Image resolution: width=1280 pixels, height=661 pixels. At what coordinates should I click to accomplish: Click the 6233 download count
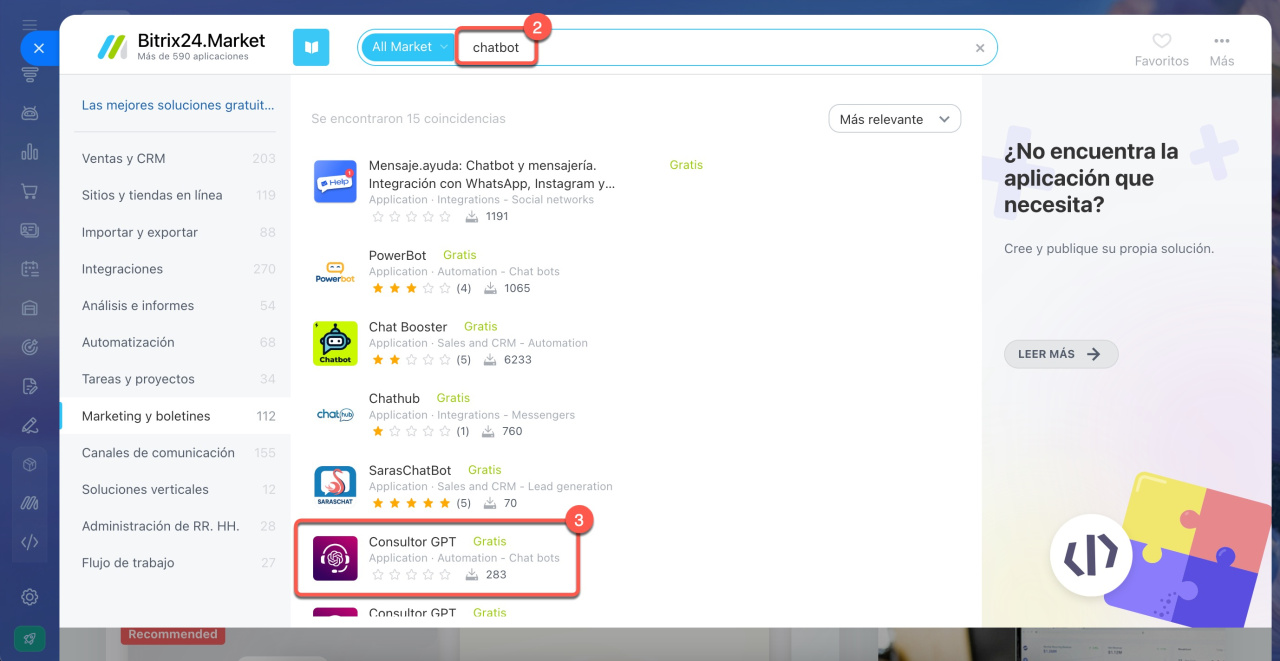pos(519,360)
